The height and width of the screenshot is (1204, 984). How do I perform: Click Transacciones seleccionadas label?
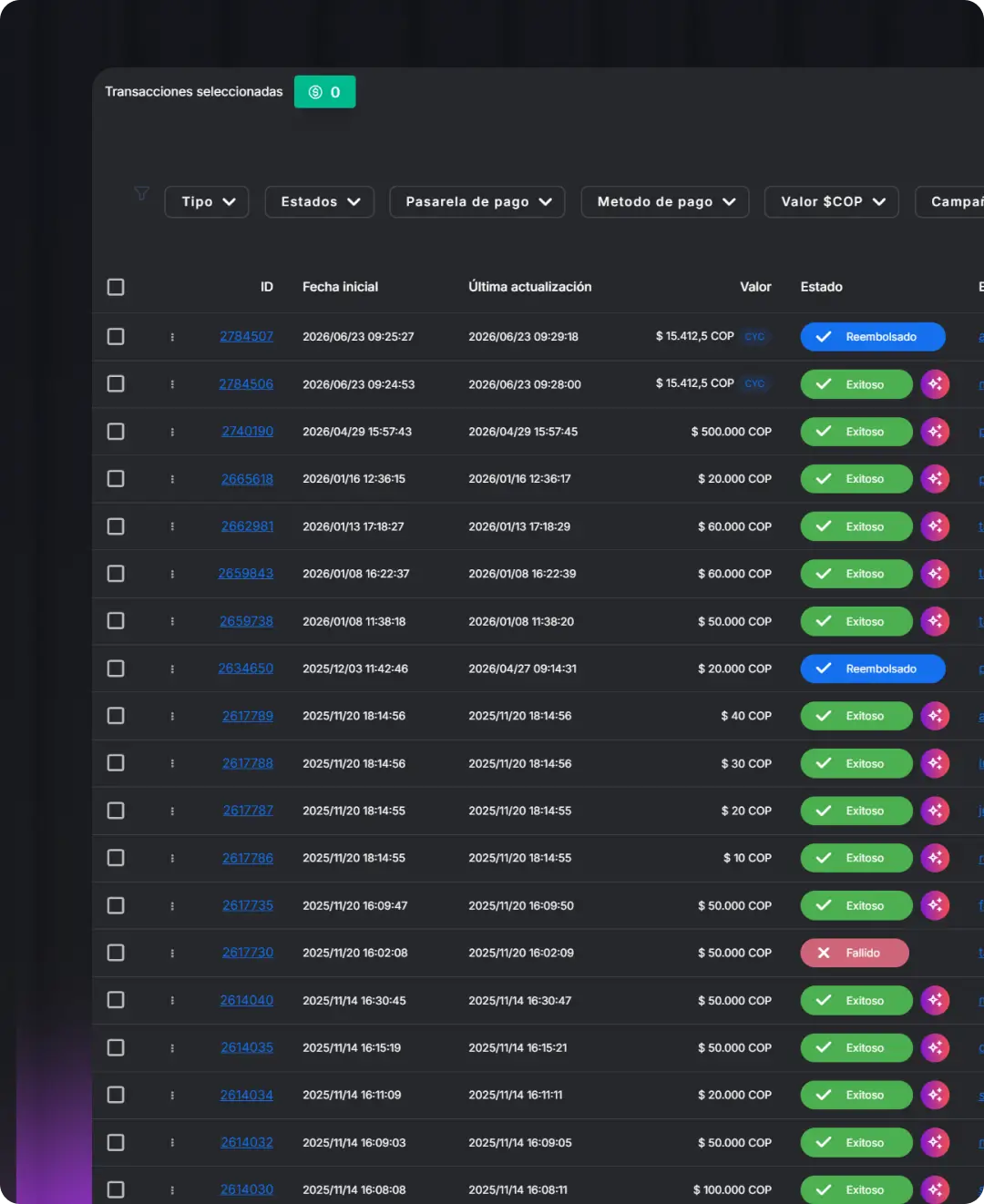pyautogui.click(x=194, y=92)
